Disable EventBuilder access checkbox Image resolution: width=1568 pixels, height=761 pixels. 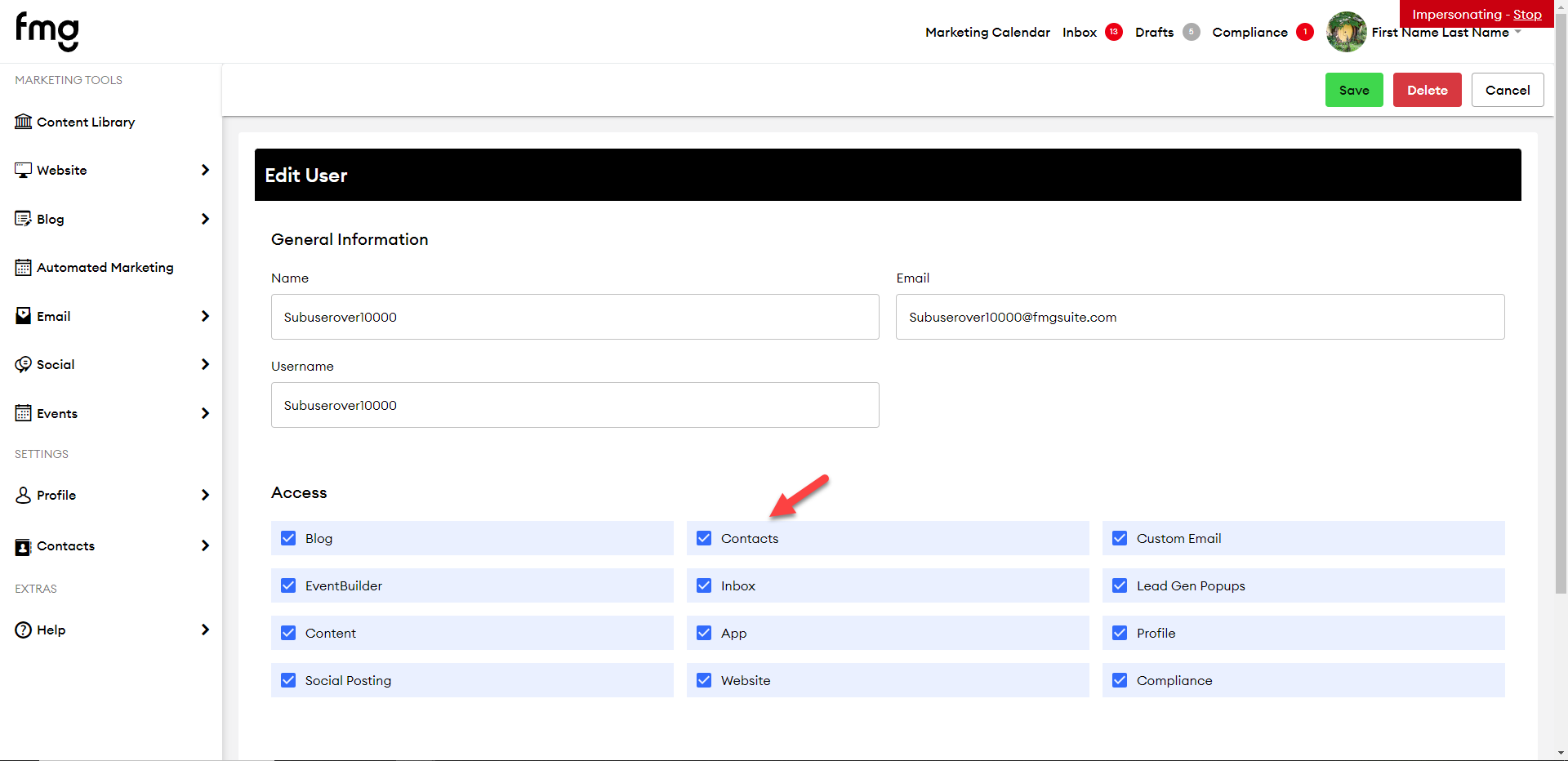(x=288, y=585)
